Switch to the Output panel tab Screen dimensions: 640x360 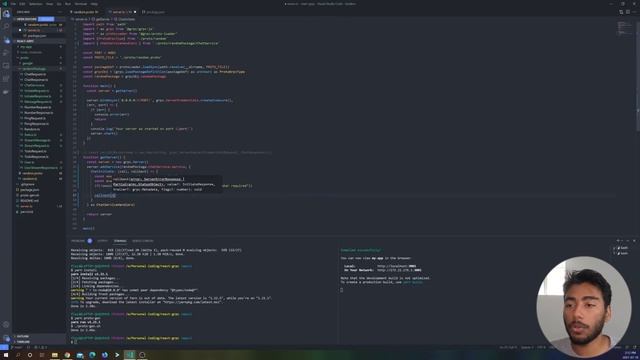[102, 241]
